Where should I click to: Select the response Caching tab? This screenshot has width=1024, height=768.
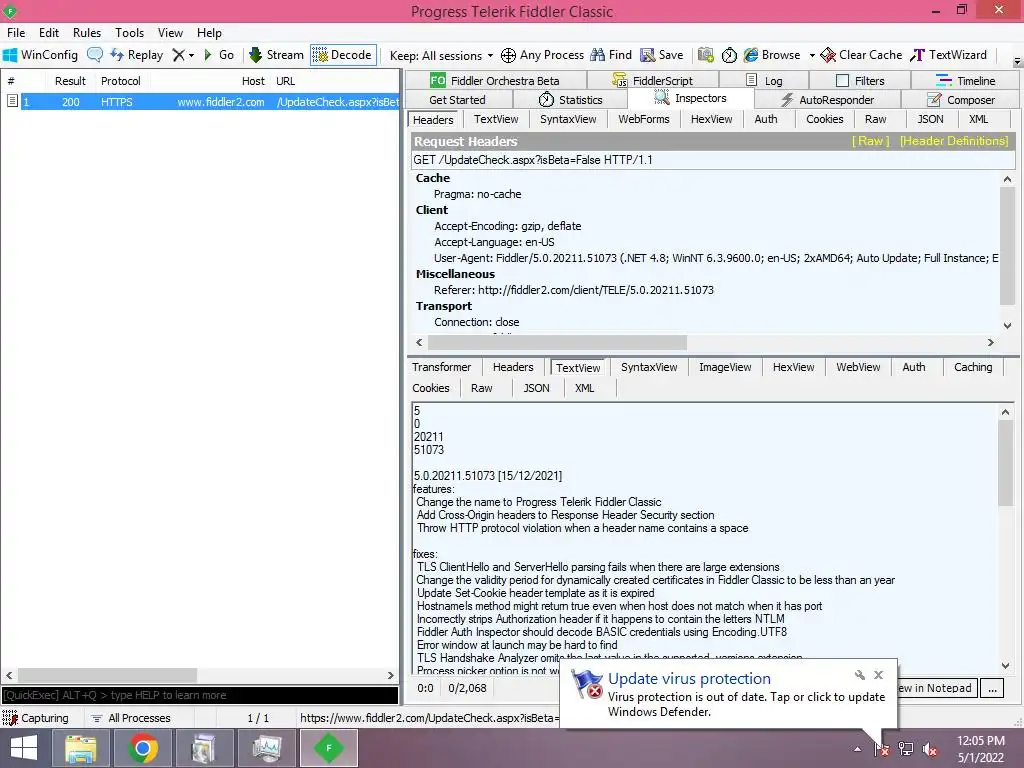[972, 367]
